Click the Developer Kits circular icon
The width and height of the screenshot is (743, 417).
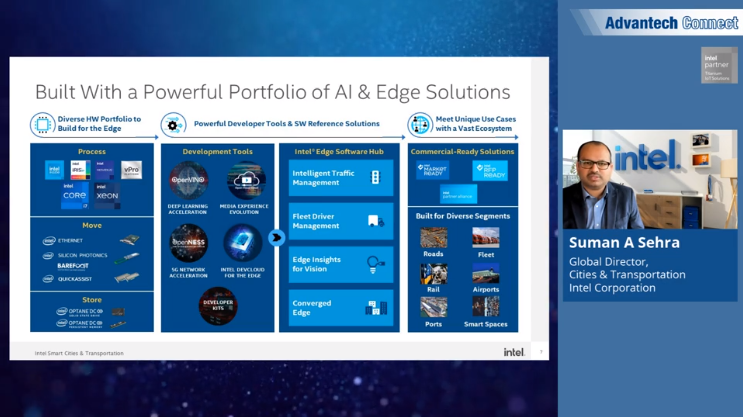pos(218,306)
